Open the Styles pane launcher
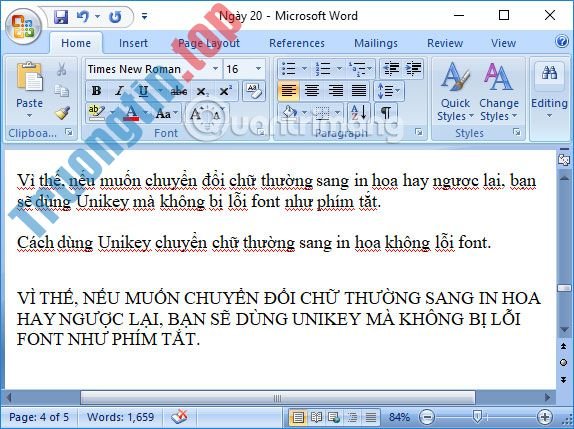The height and width of the screenshot is (429, 574). tap(517, 132)
